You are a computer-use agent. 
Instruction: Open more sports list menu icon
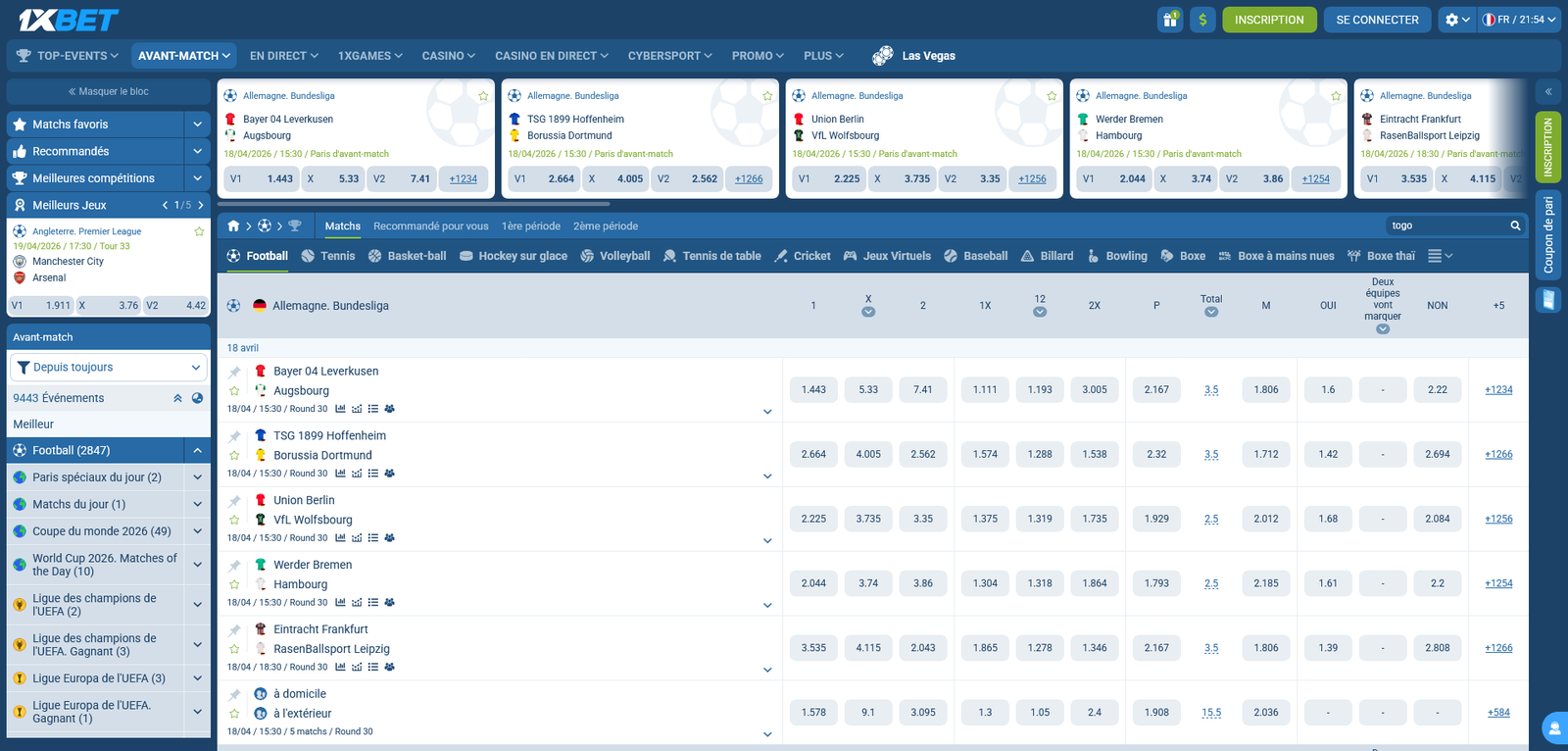tap(1440, 256)
